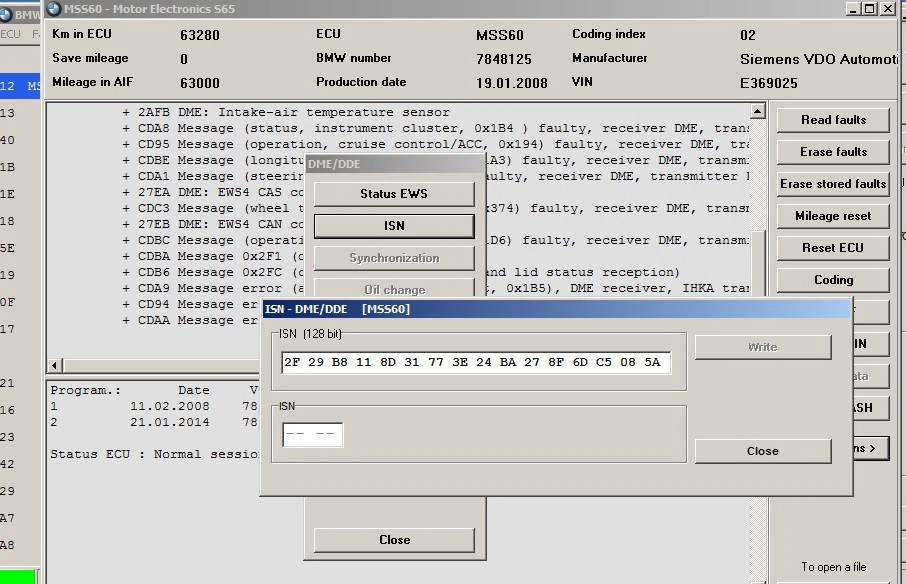906x584 pixels.
Task: Click the Save mileage value 0
Action: (x=184, y=59)
